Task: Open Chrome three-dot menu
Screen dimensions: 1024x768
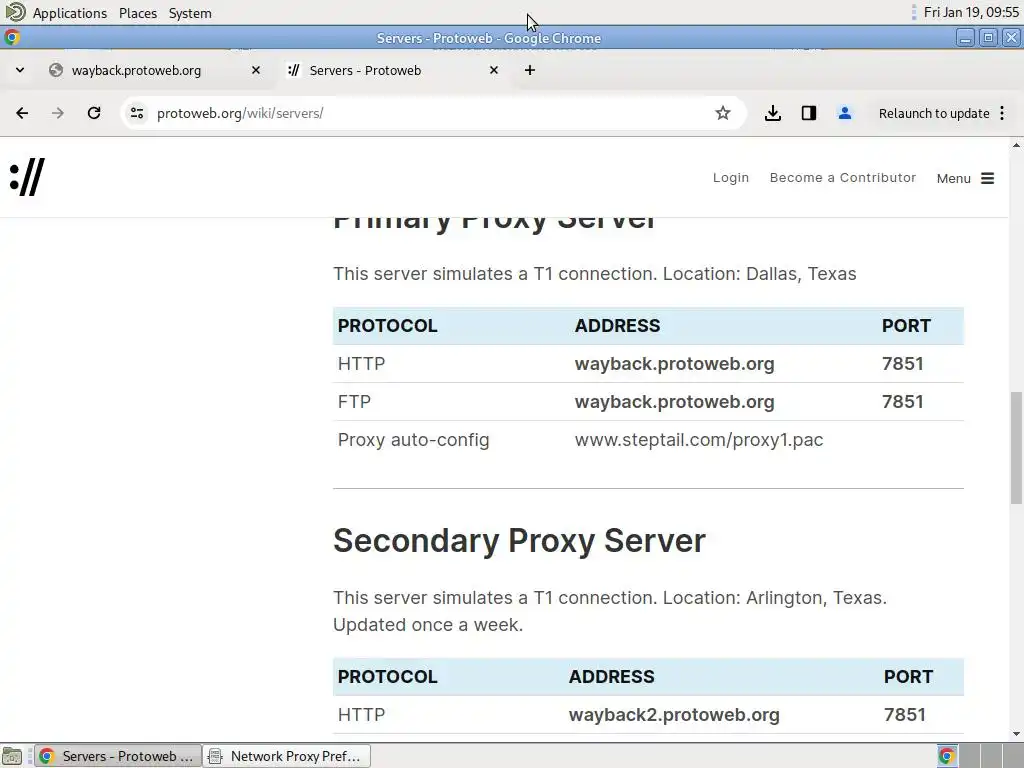Action: pos(1002,113)
